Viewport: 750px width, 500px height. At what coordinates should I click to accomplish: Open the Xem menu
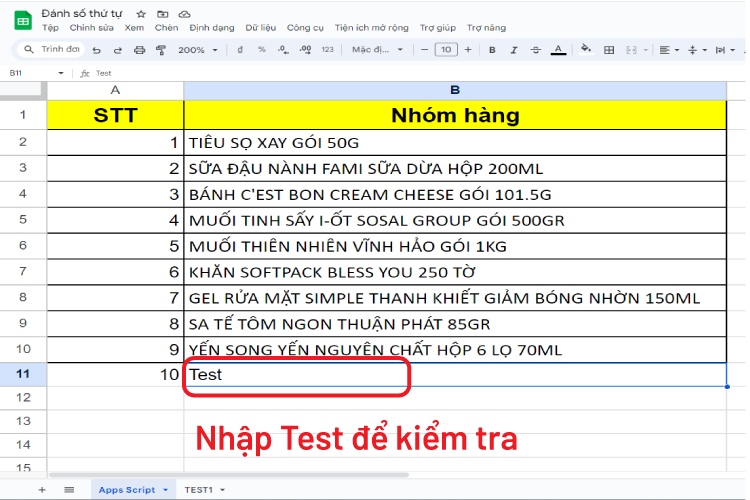(134, 28)
